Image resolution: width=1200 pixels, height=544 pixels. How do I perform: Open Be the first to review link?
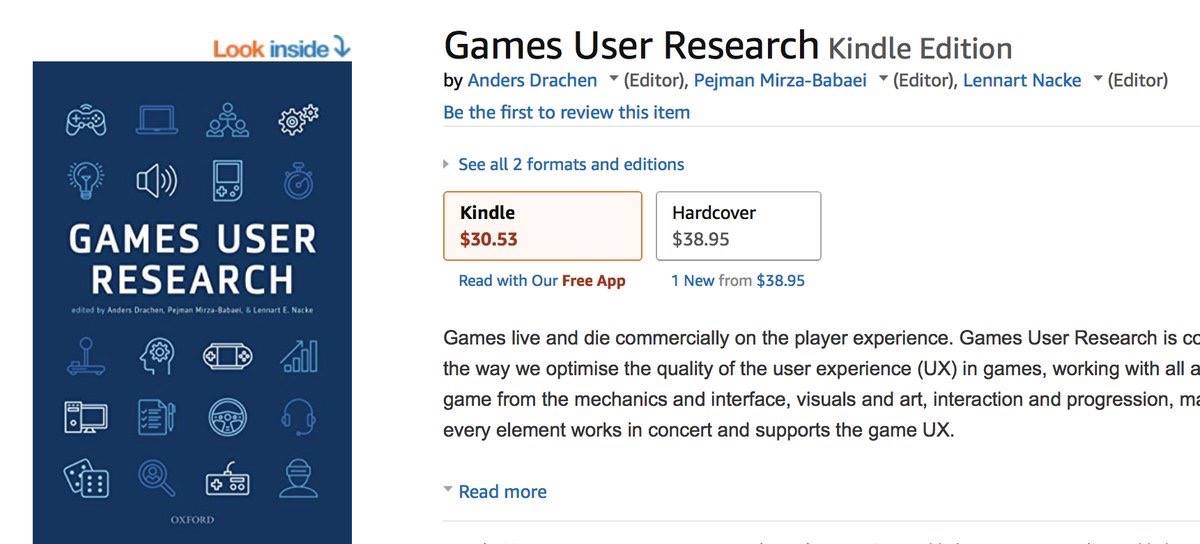click(567, 112)
